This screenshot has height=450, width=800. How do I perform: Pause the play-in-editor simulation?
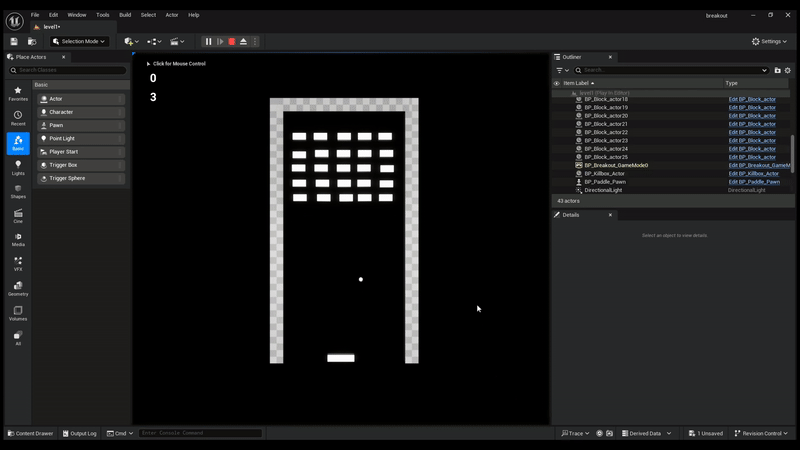[x=208, y=41]
